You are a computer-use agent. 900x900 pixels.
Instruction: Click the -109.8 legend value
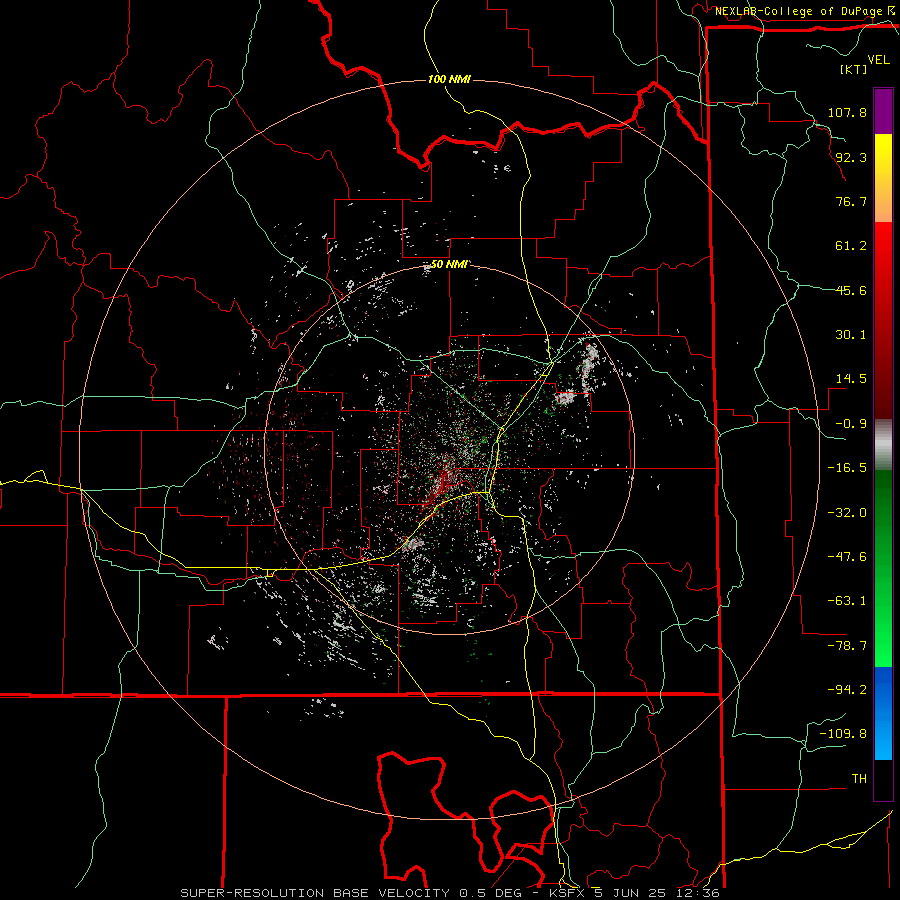pos(843,734)
